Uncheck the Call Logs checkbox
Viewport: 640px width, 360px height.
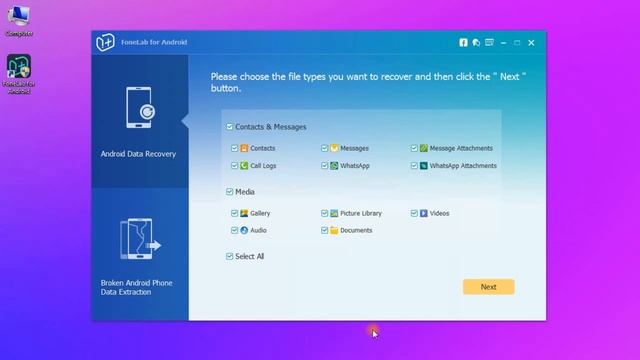pyautogui.click(x=234, y=166)
